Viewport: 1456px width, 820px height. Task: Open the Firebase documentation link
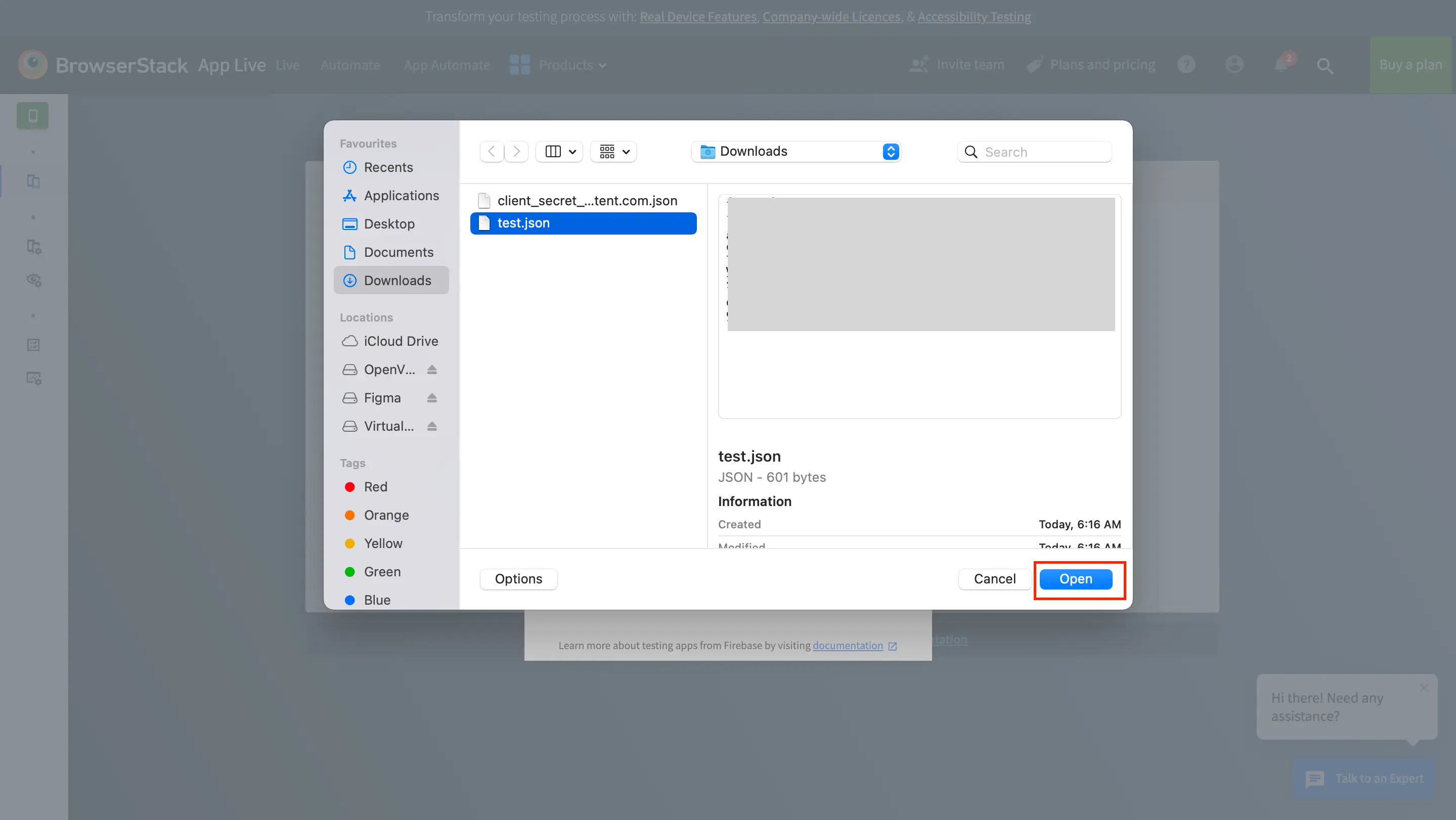[847, 646]
